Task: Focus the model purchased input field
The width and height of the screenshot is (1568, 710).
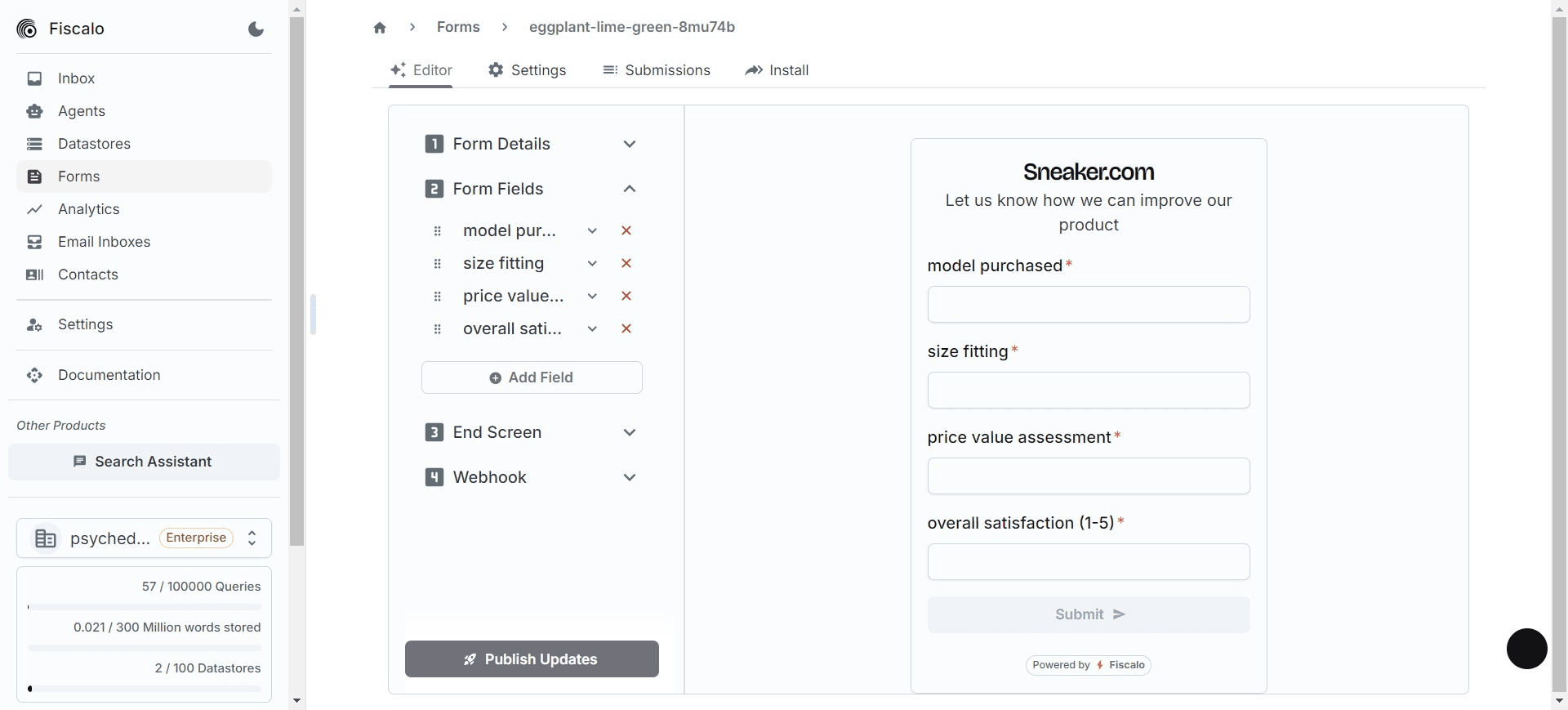Action: [1089, 305]
